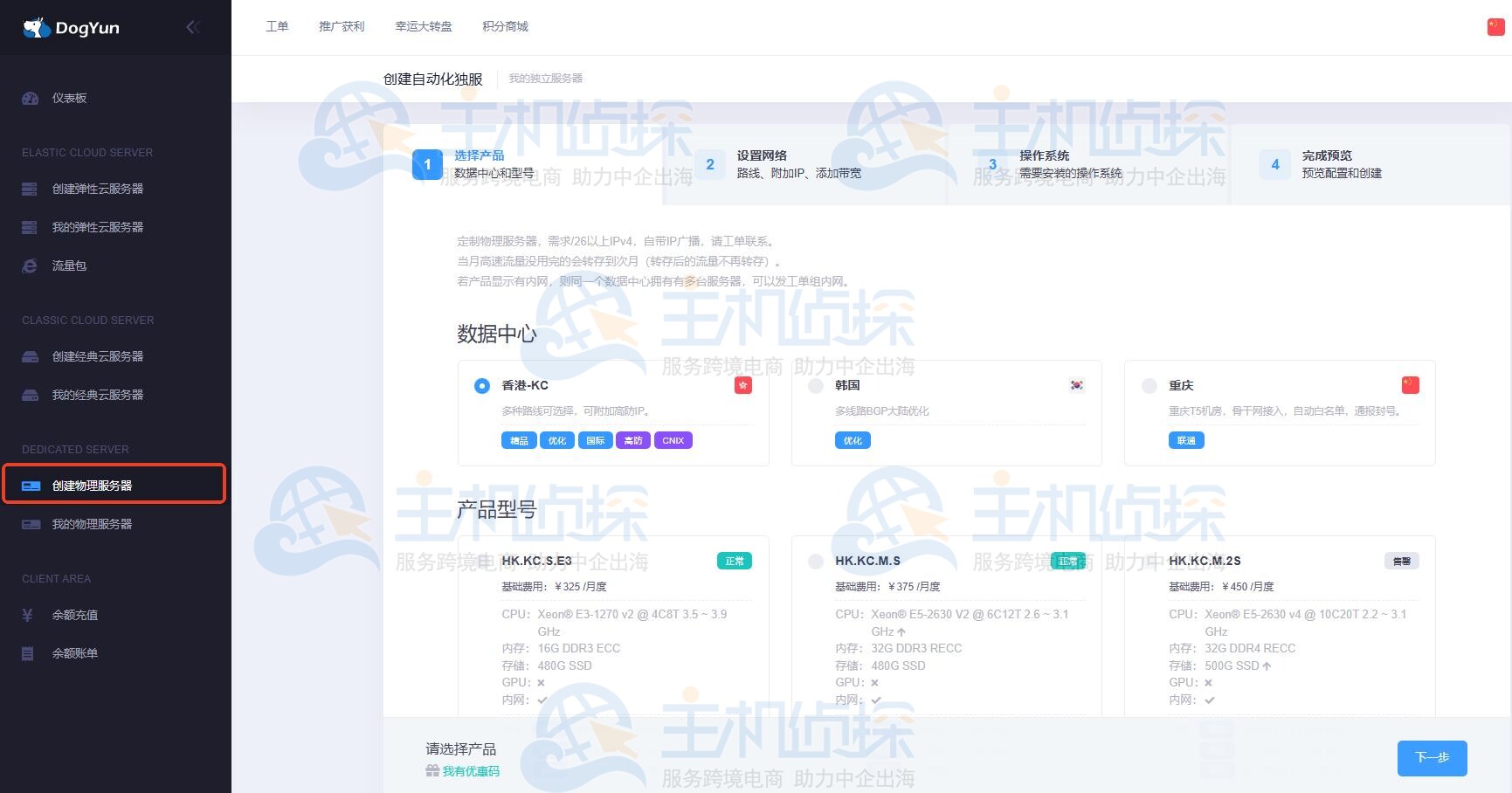Click the 创建弹性云服务器 icon
This screenshot has height=793, width=1512.
[x=28, y=189]
